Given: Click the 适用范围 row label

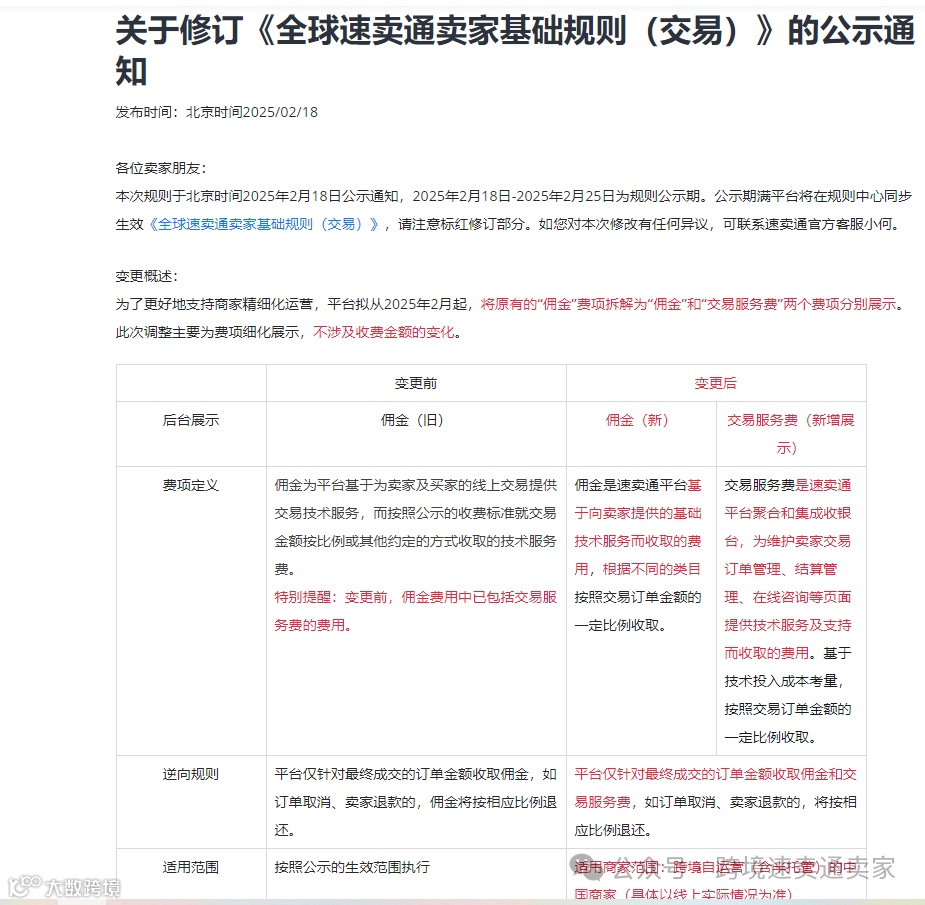Looking at the screenshot, I should tap(191, 867).
